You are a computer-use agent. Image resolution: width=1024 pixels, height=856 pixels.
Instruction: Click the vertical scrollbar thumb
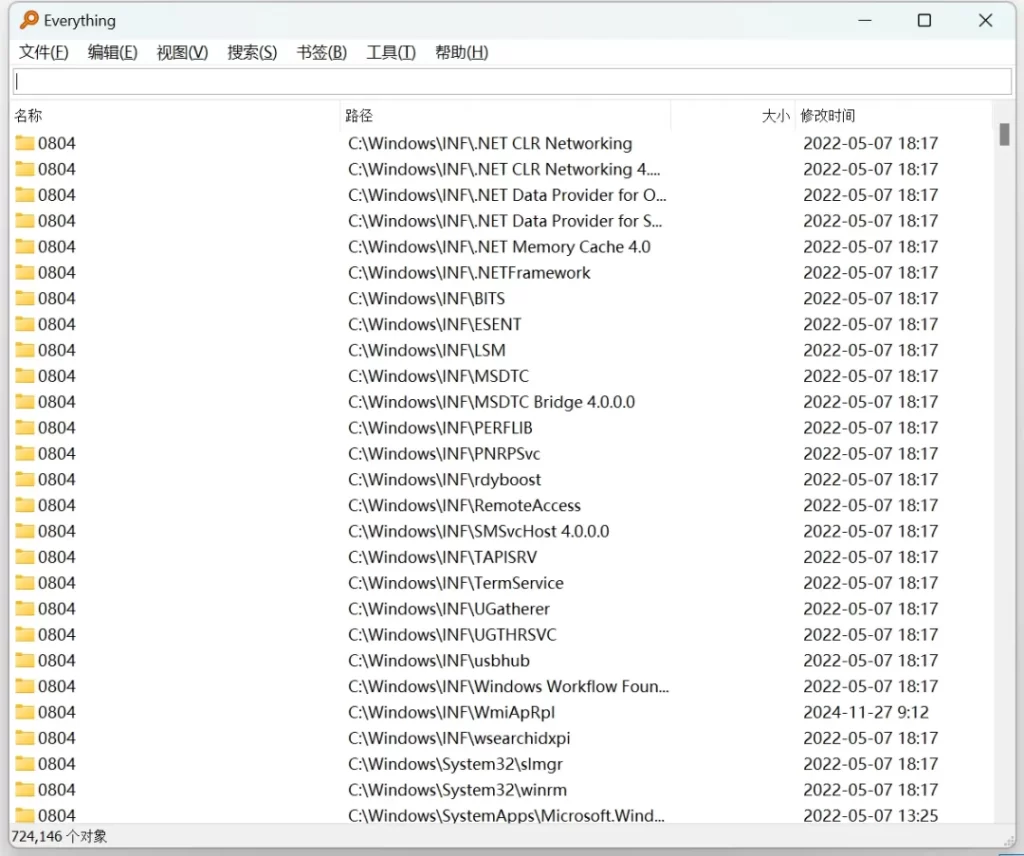point(1004,135)
